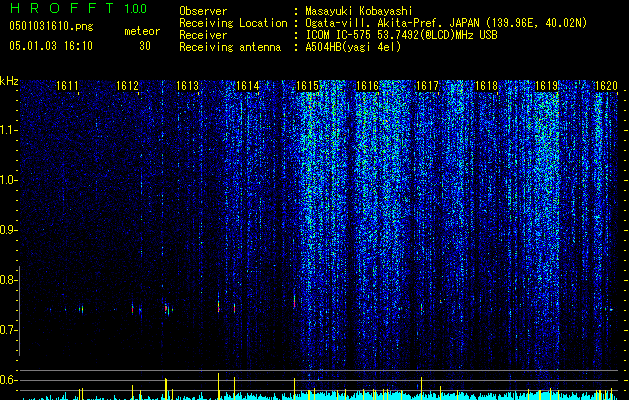Click the 1611 time marker
The height and width of the screenshot is (400, 629).
(x=67, y=86)
